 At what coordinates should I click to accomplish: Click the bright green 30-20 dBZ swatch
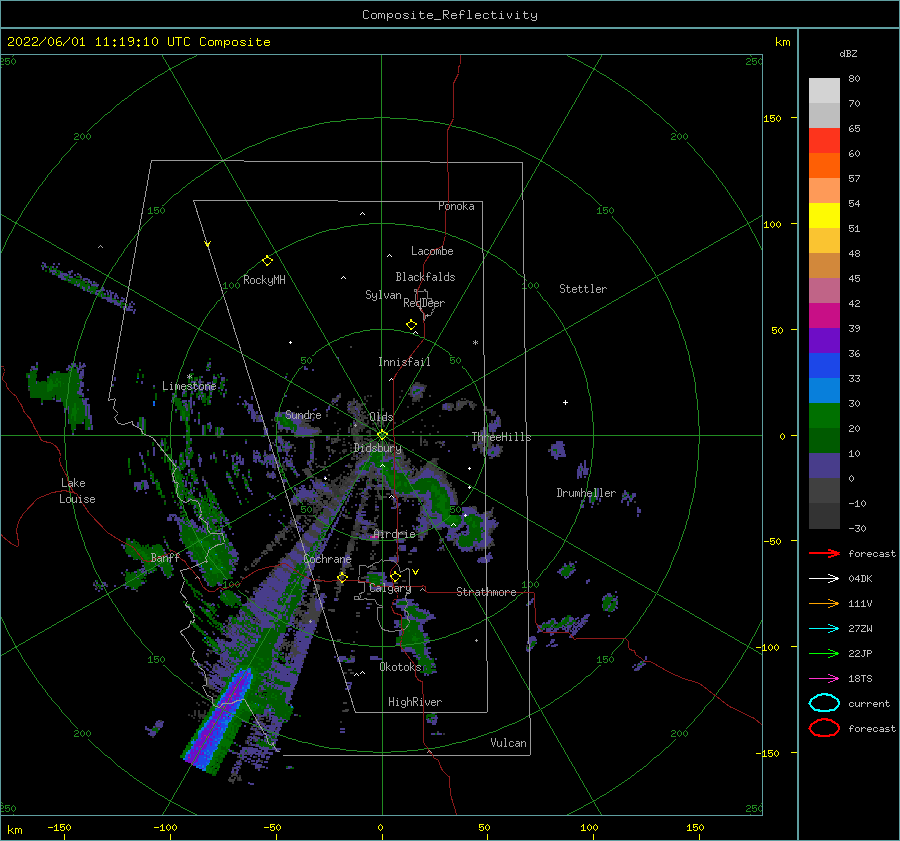click(824, 416)
